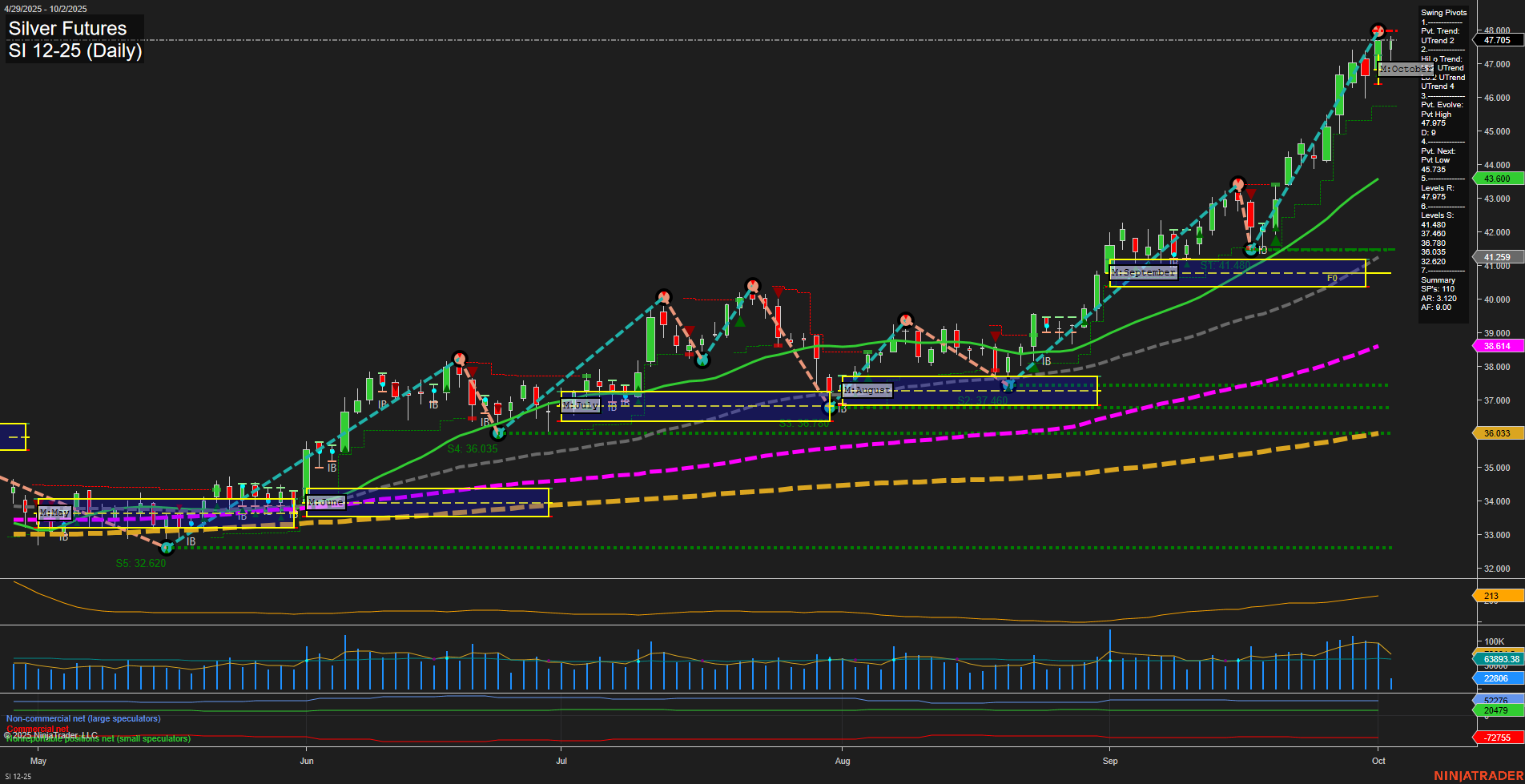
Task: Click the Silver Futures chart title
Action: pos(67,28)
